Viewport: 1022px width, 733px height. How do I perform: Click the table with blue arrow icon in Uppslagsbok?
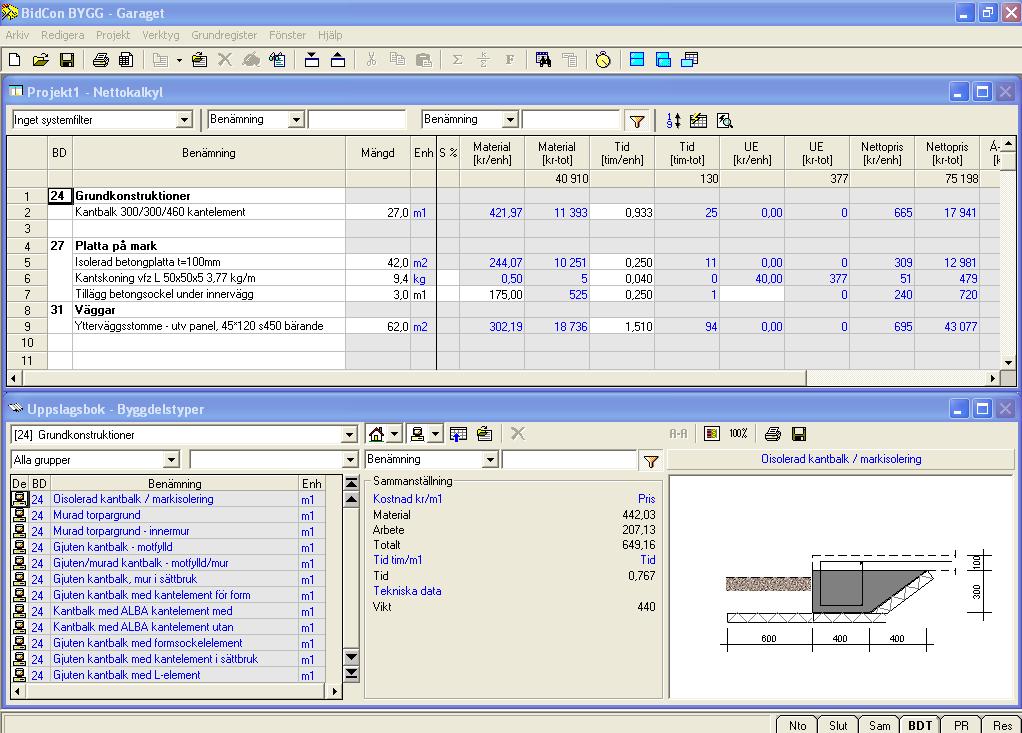point(458,434)
